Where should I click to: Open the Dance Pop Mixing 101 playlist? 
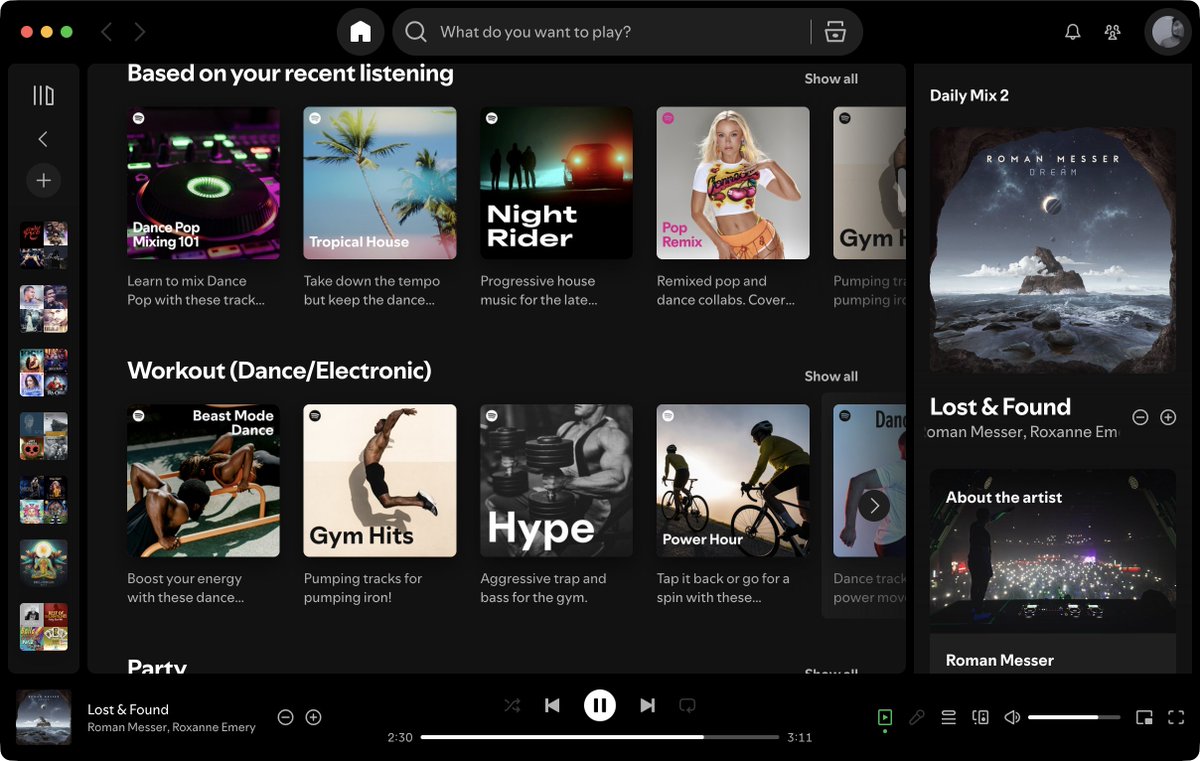(x=203, y=183)
